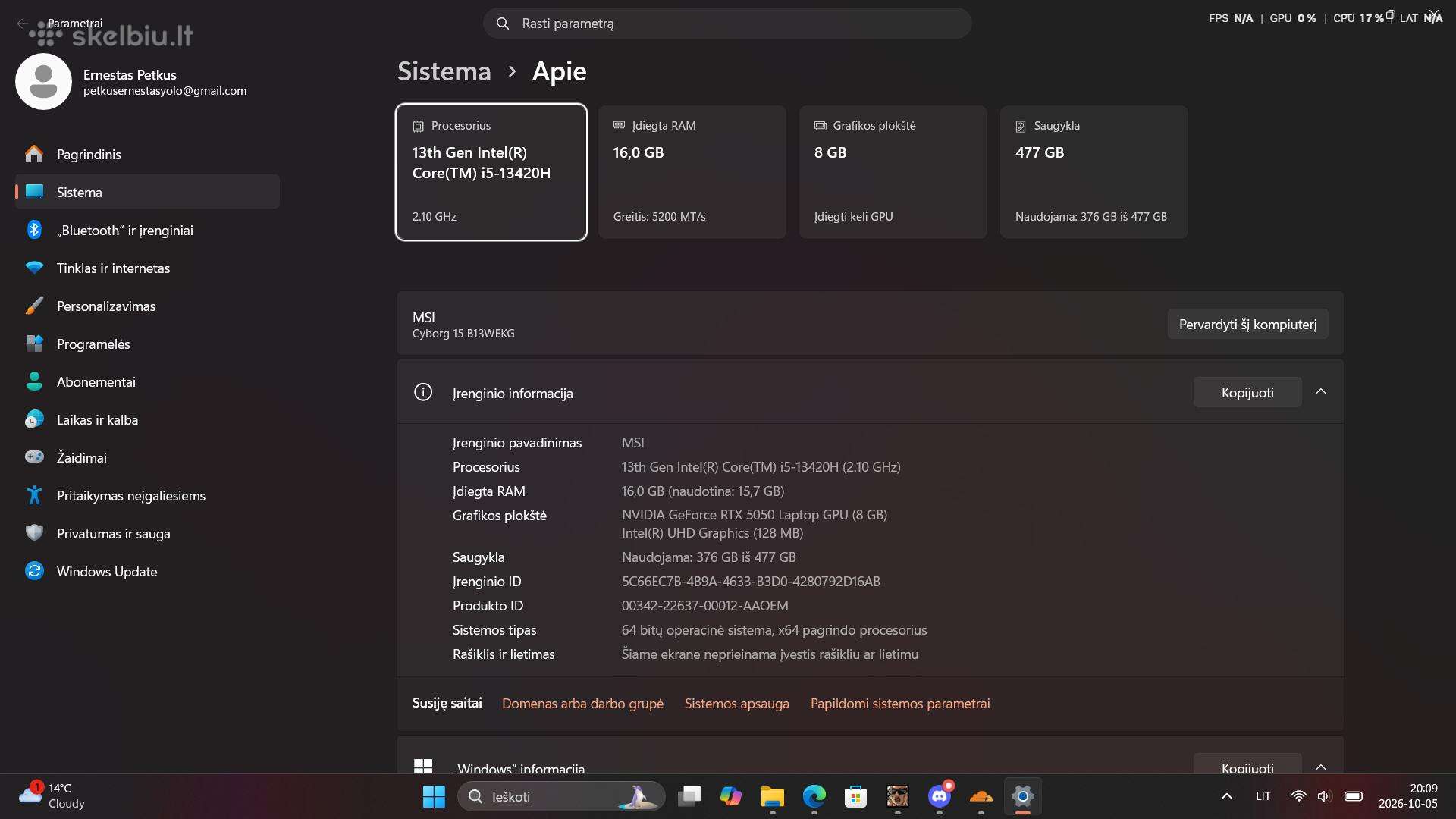Click the back arrow next to Parametrai
This screenshot has width=1456, height=819.
22,24
